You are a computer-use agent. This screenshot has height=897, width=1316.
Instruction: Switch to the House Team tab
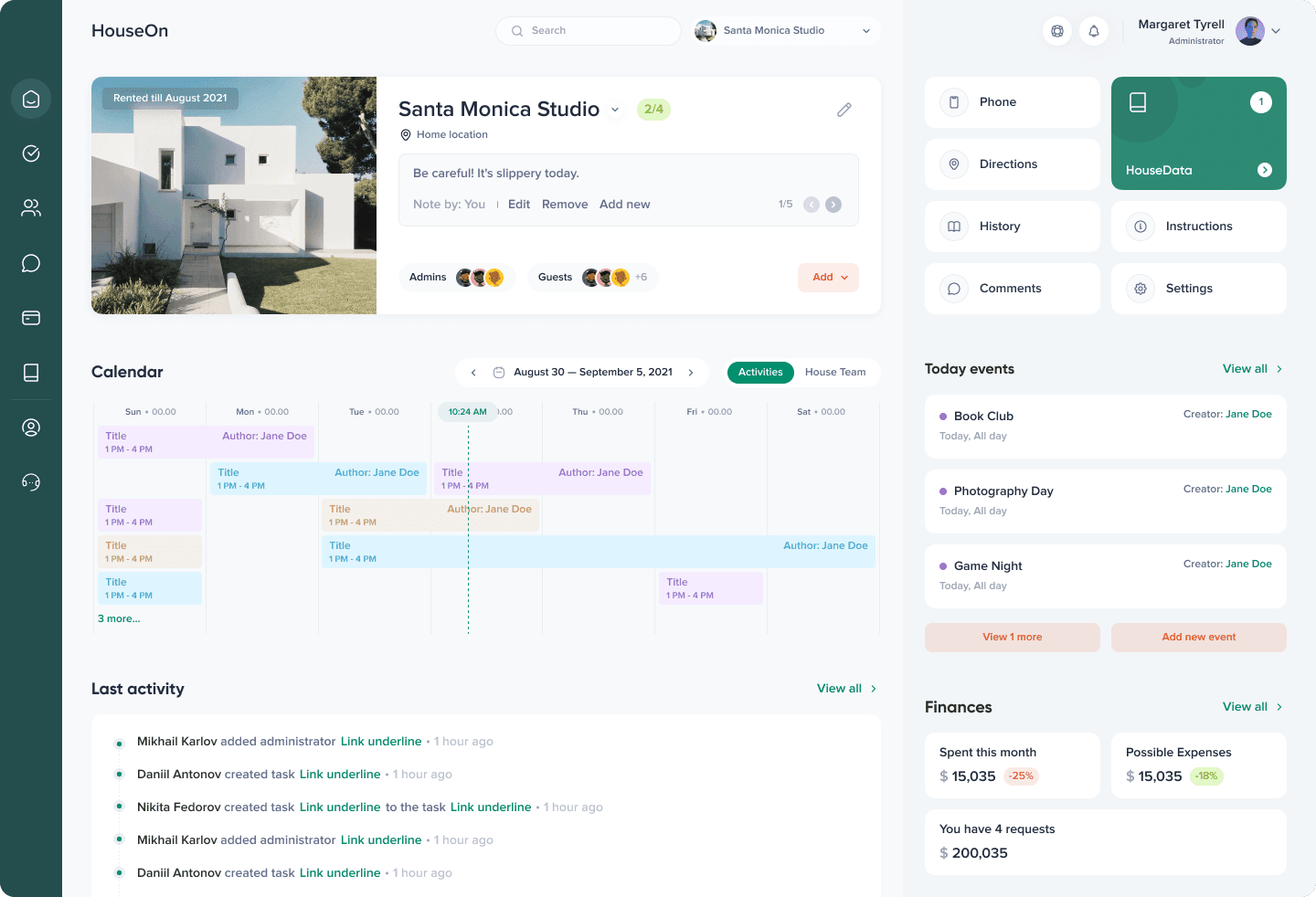835,373
